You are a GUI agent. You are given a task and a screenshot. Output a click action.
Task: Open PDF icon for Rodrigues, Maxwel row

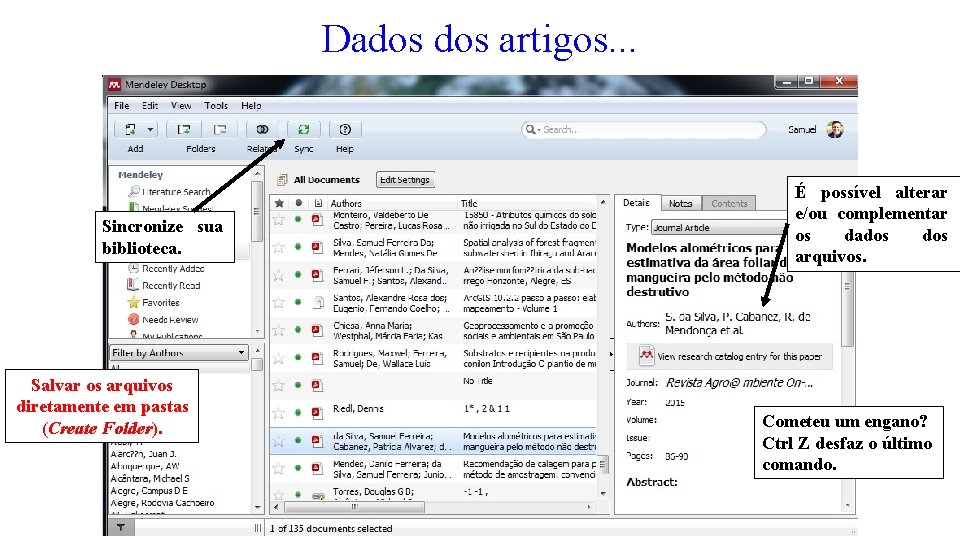(x=317, y=358)
